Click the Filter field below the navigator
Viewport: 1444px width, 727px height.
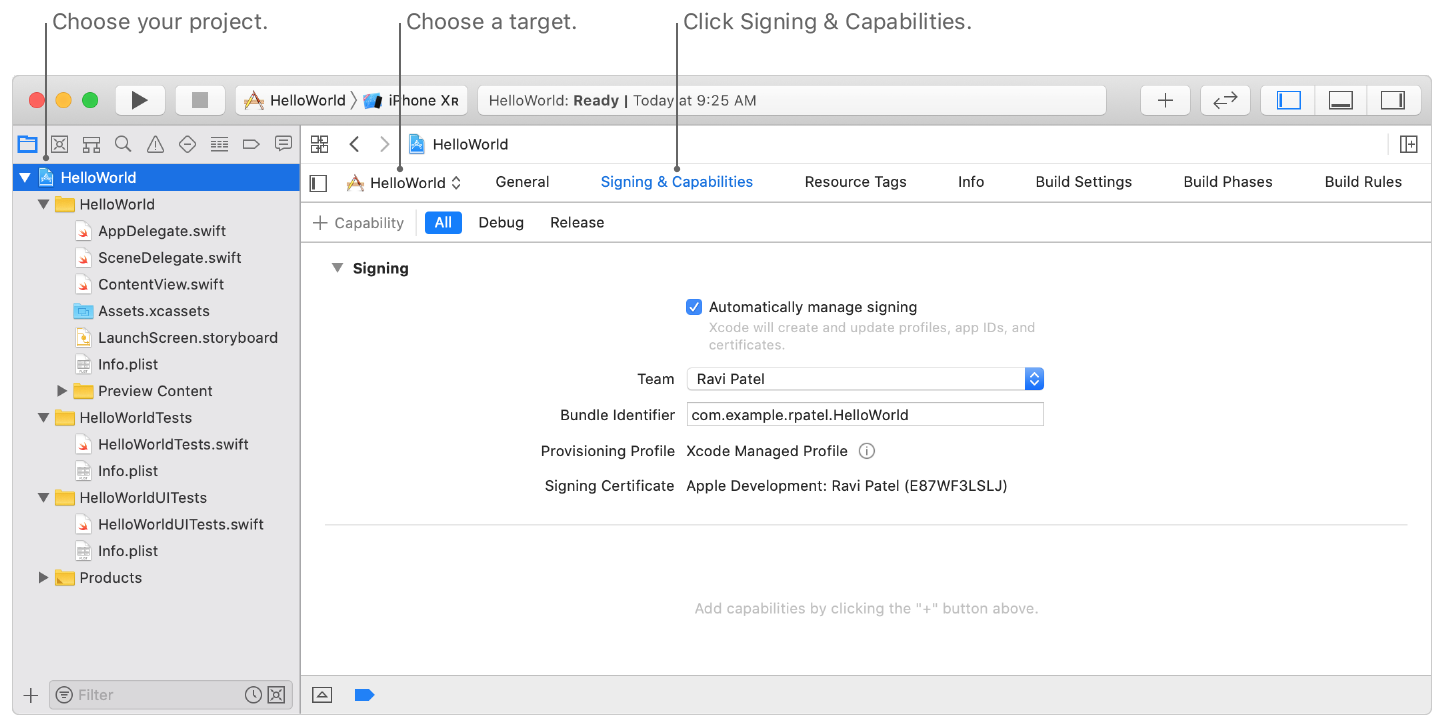tap(150, 694)
